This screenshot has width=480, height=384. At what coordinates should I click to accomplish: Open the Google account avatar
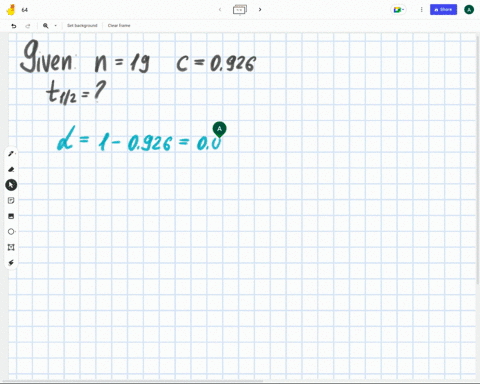pyautogui.click(x=469, y=10)
